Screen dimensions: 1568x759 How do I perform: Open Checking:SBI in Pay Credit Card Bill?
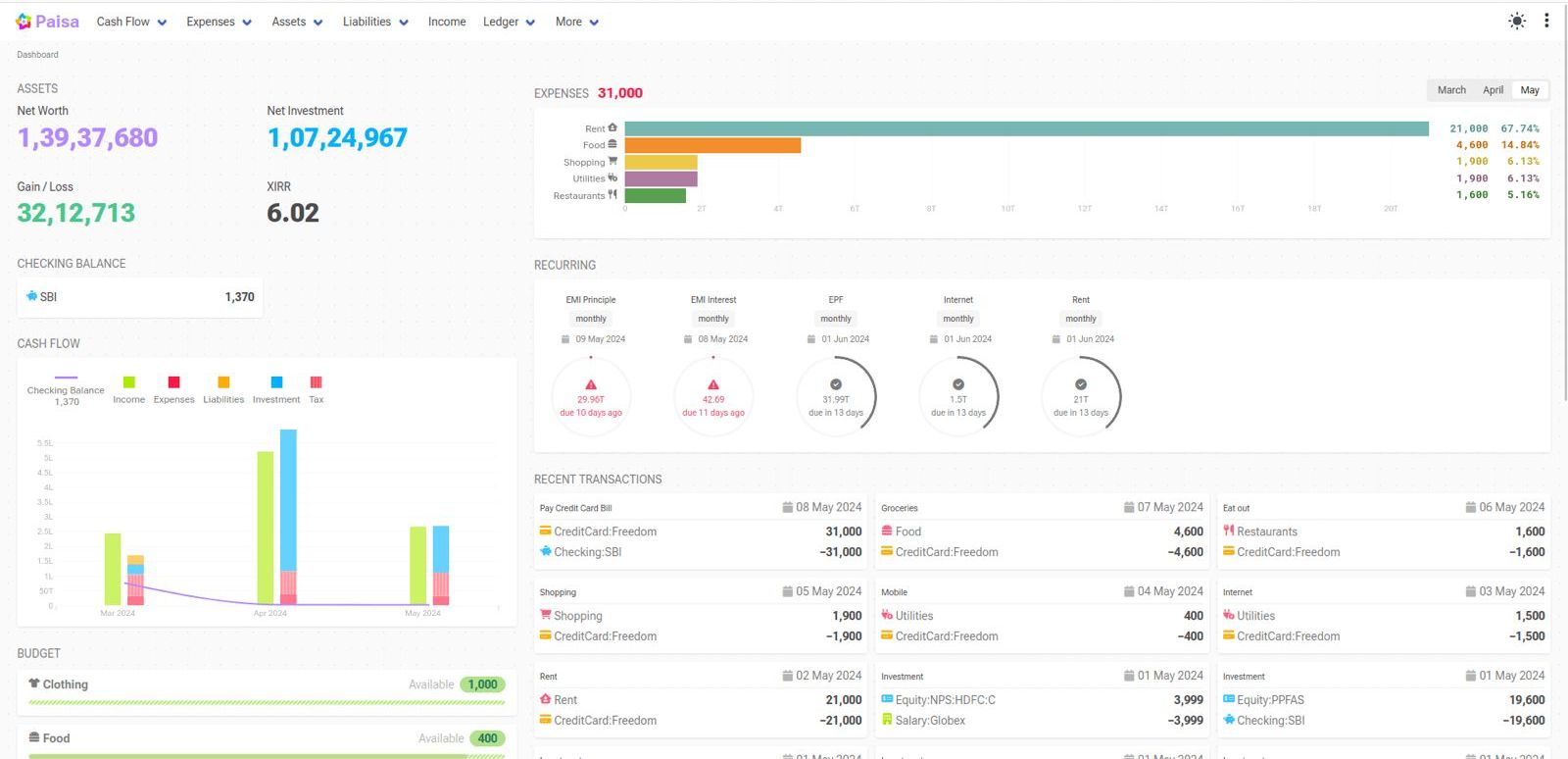click(587, 552)
